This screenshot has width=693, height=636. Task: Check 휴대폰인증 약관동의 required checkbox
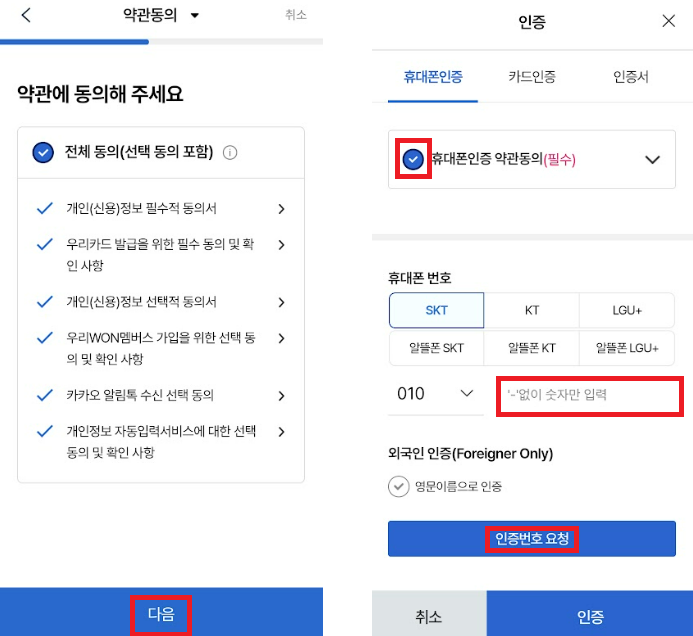pos(413,159)
